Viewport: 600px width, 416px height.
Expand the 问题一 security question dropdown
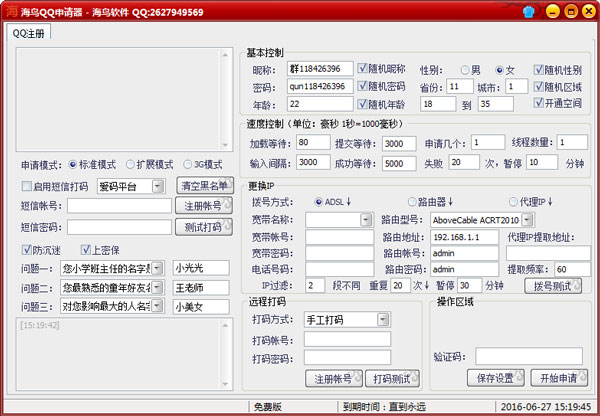[158, 268]
